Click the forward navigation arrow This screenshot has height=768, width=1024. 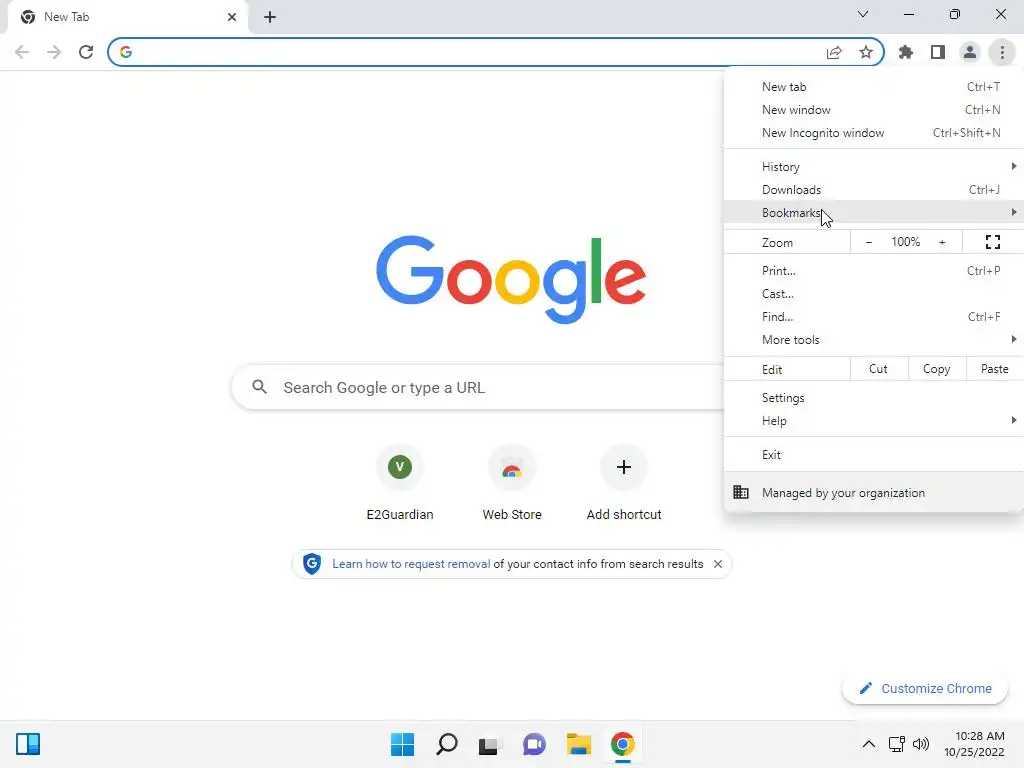tap(54, 52)
